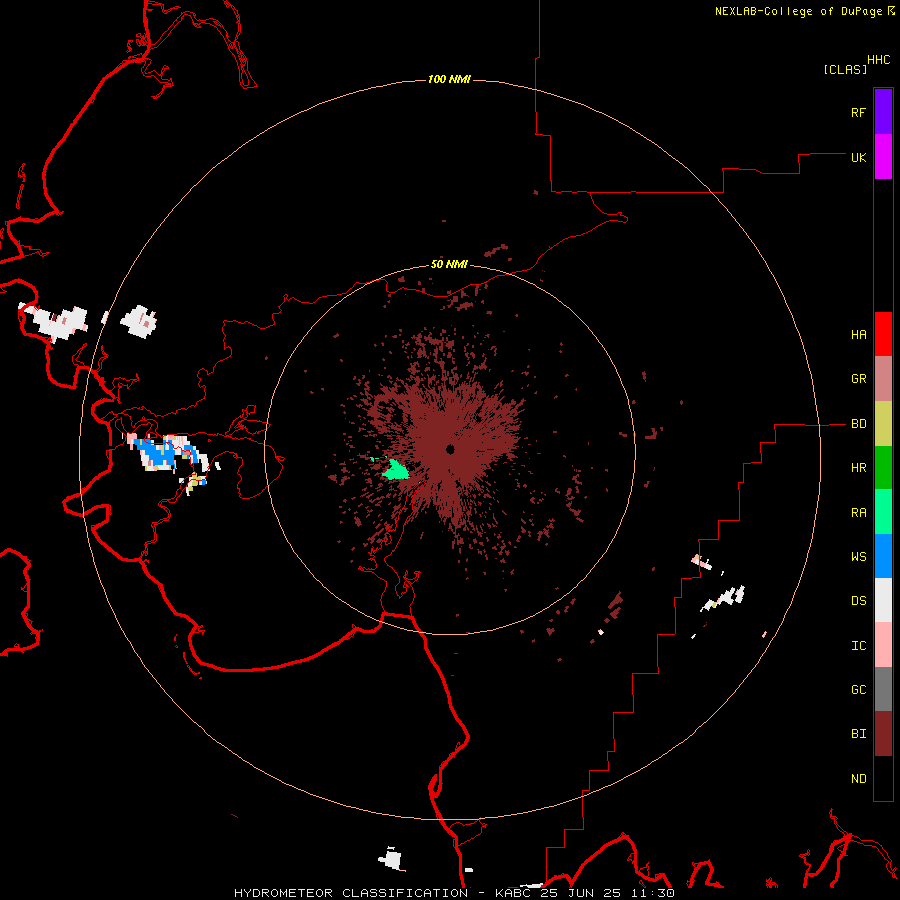The image size is (900, 900).
Task: Select the BI dark red swatch
Action: 883,734
